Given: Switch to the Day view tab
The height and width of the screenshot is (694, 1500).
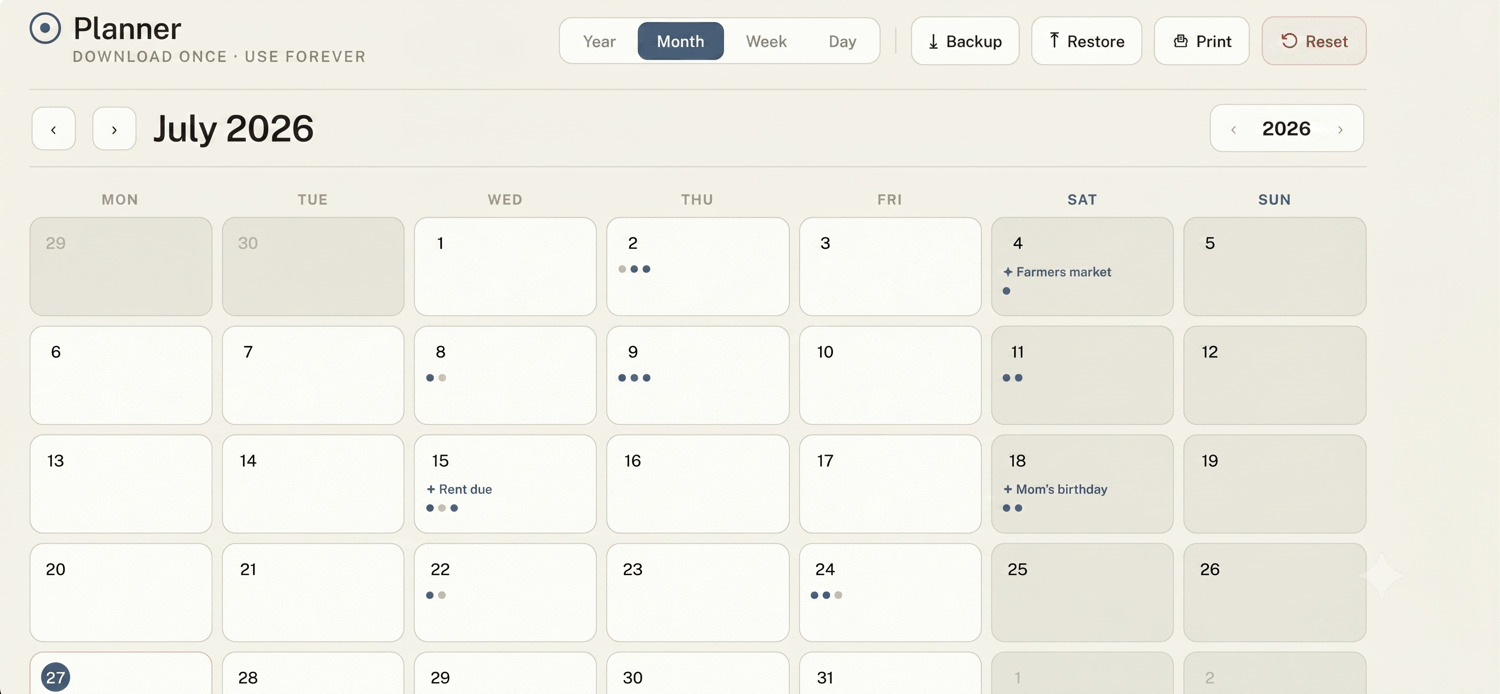Looking at the screenshot, I should [x=842, y=41].
